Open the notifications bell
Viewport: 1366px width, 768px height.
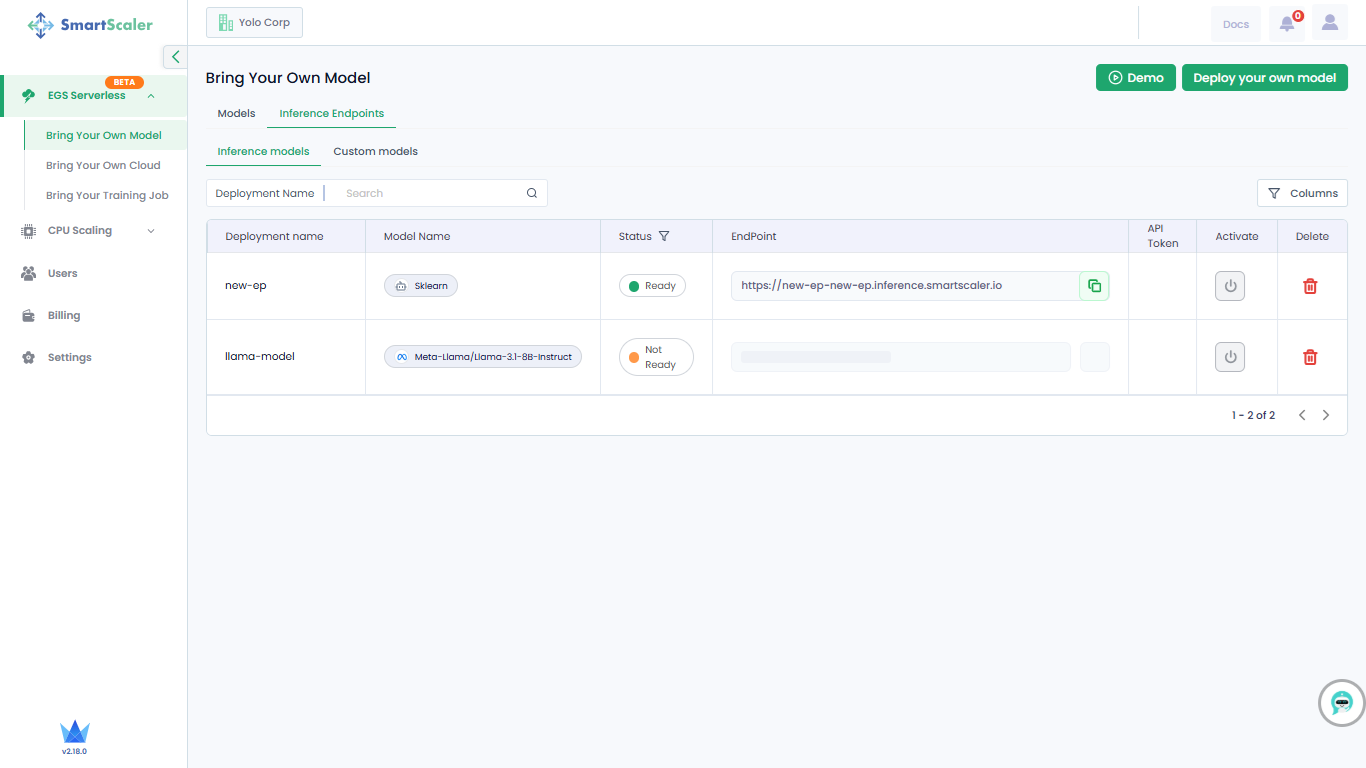point(1287,24)
